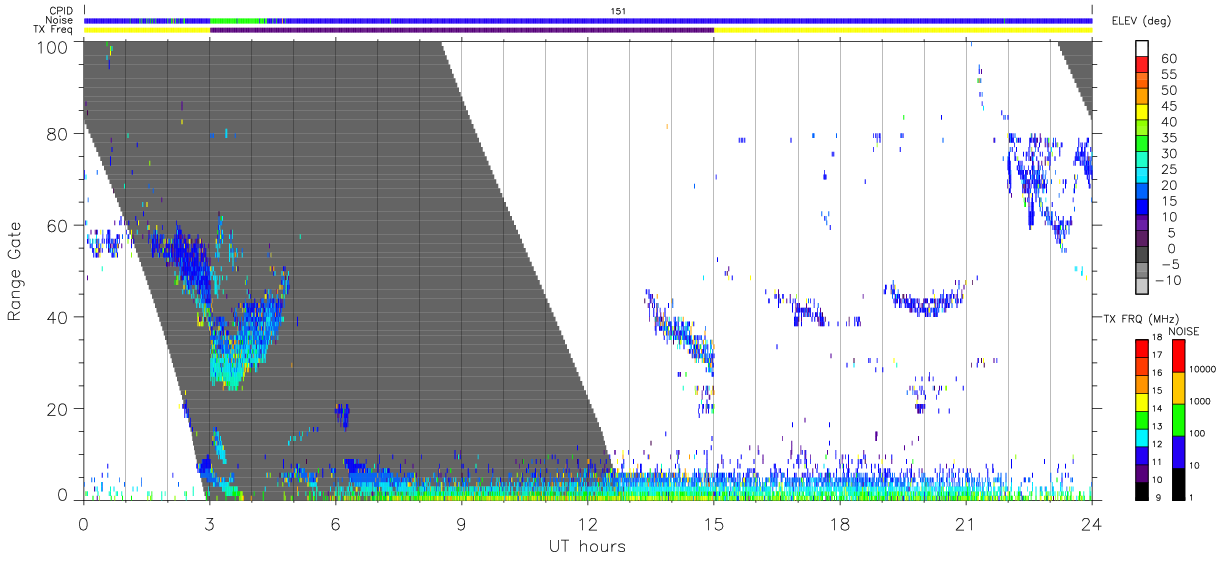
Task: Click the yellow 40–45 elevation colorbar segment
Action: click(x=1143, y=114)
